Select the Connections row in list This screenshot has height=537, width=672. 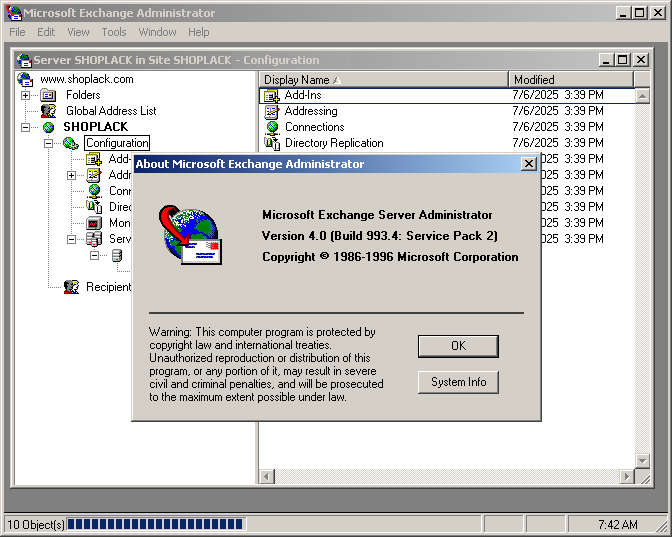(x=447, y=127)
